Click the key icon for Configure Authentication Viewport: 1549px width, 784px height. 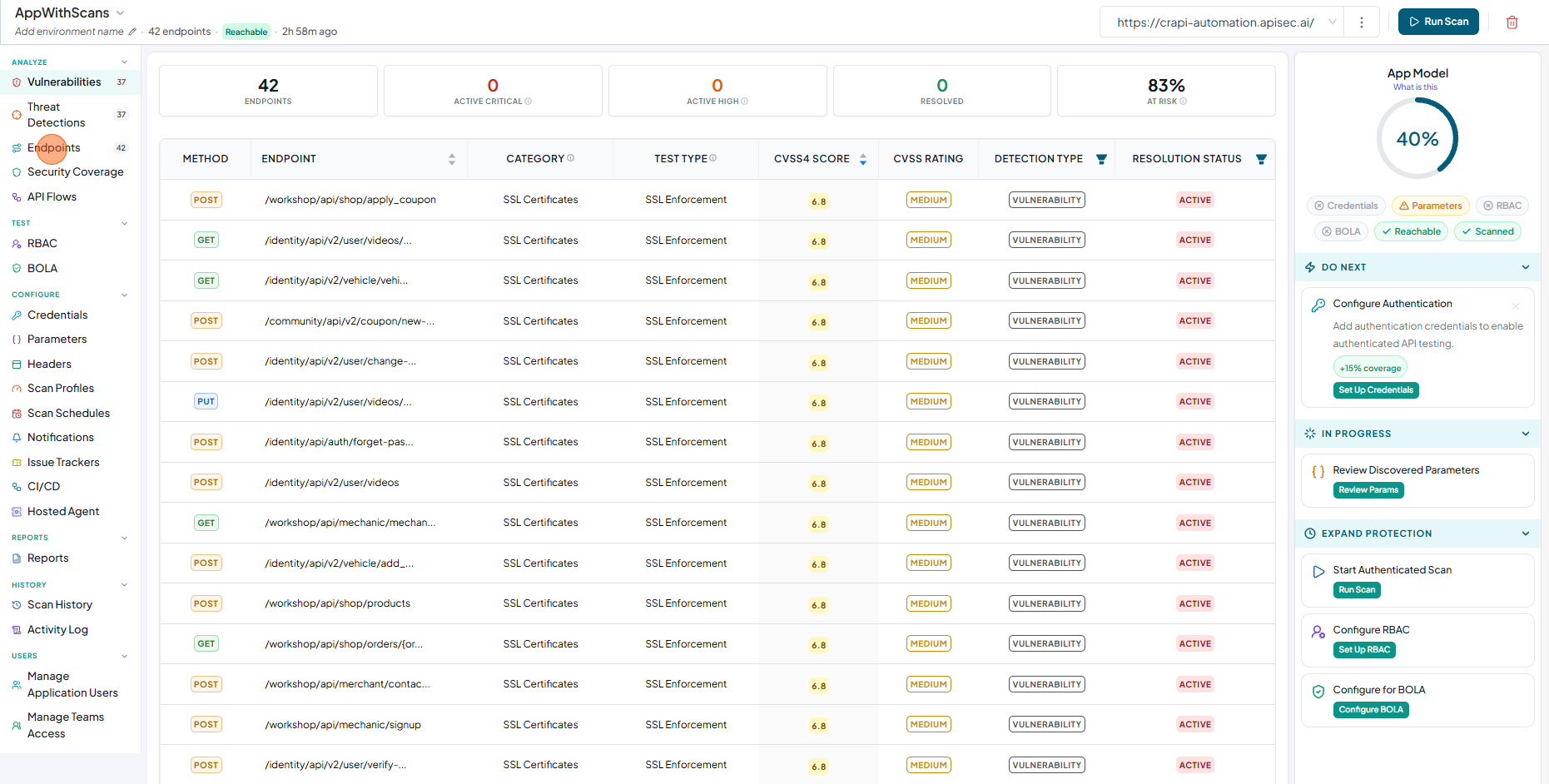[x=1318, y=305]
